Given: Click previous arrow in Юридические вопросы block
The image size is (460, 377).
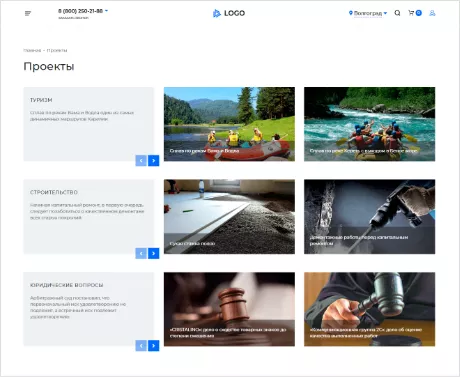Looking at the screenshot, I should 141,346.
